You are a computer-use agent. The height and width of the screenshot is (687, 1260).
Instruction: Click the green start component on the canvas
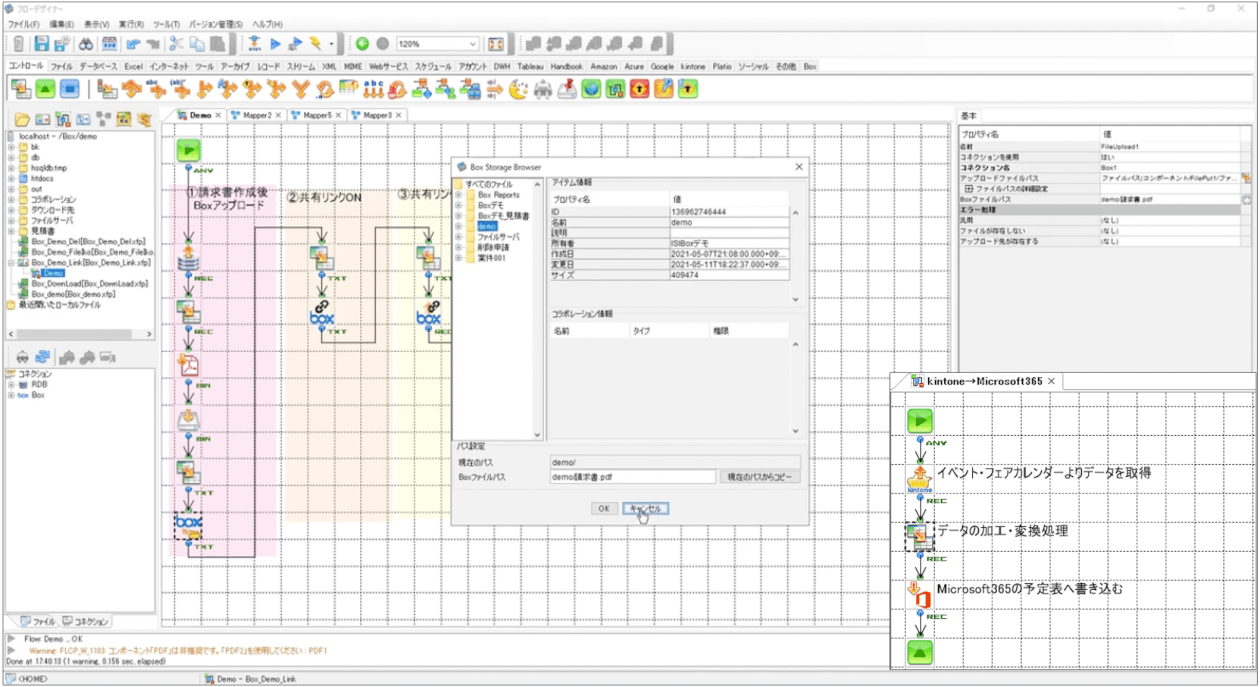[x=188, y=149]
